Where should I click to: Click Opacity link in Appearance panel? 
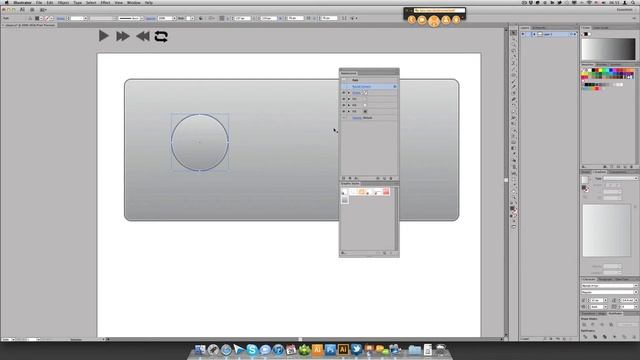(x=357, y=118)
